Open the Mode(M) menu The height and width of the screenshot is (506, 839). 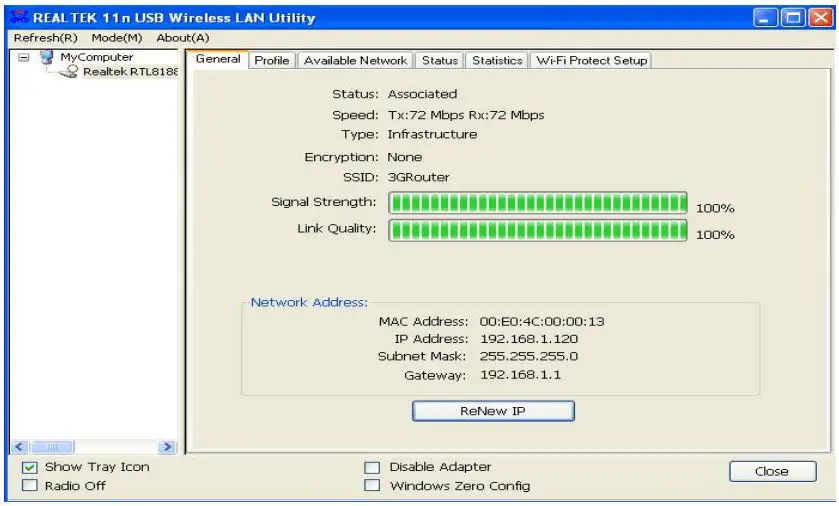click(117, 38)
